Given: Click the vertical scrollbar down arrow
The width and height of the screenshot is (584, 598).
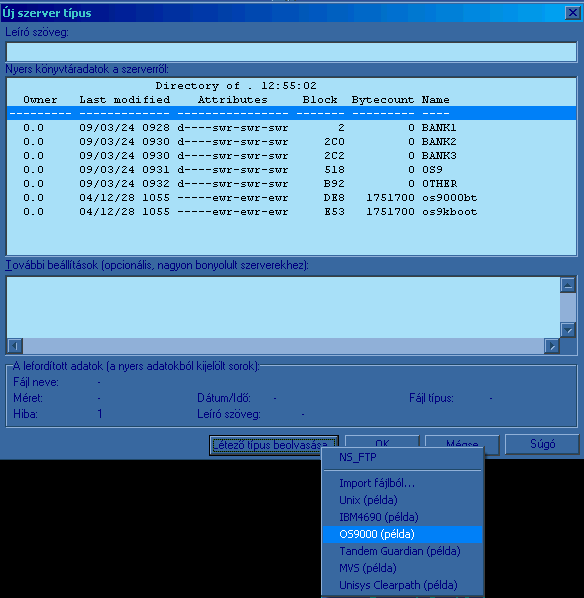Looking at the screenshot, I should click(x=568, y=330).
